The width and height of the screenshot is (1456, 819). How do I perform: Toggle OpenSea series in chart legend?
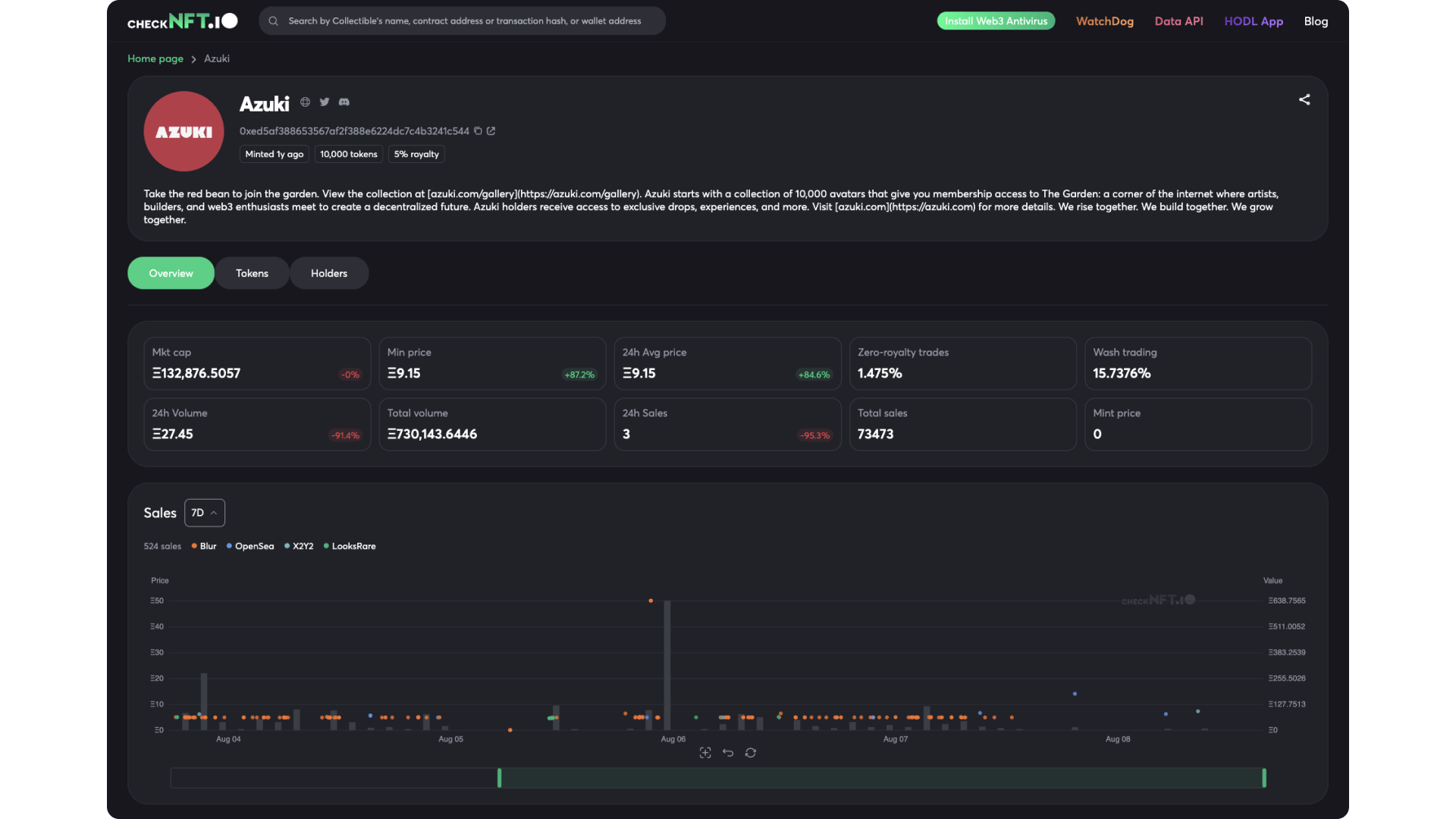(250, 546)
